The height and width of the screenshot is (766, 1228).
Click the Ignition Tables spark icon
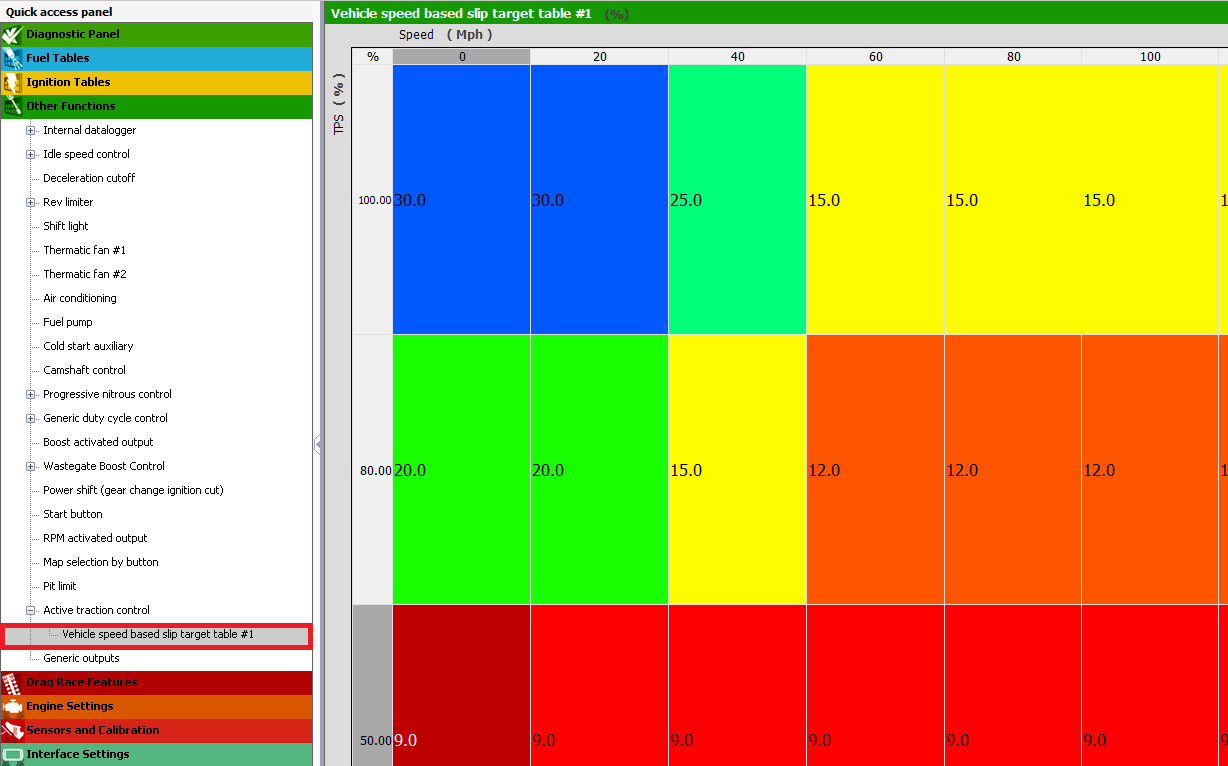(x=12, y=82)
